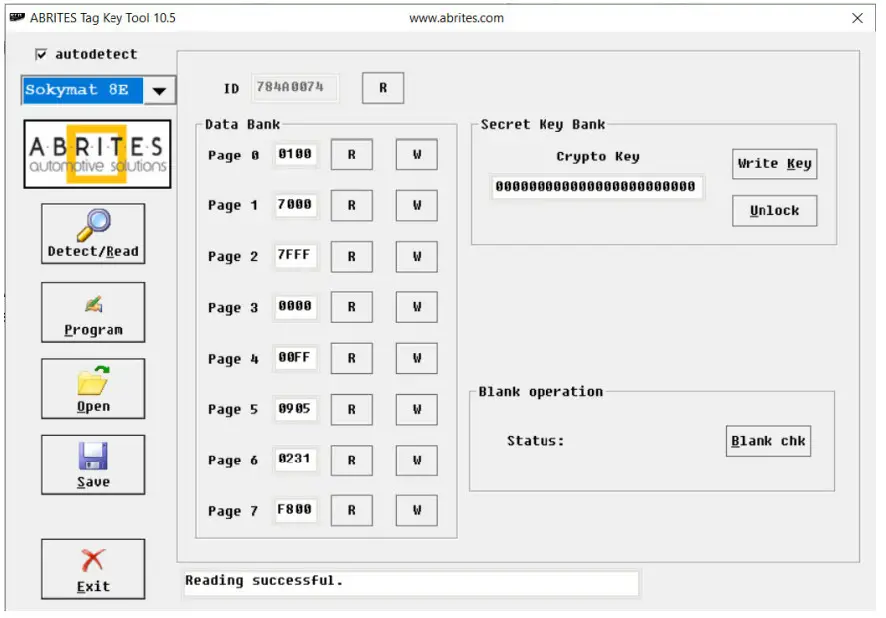Click the red X Exit icon
Viewport: 886px width, 618px height.
[x=92, y=558]
